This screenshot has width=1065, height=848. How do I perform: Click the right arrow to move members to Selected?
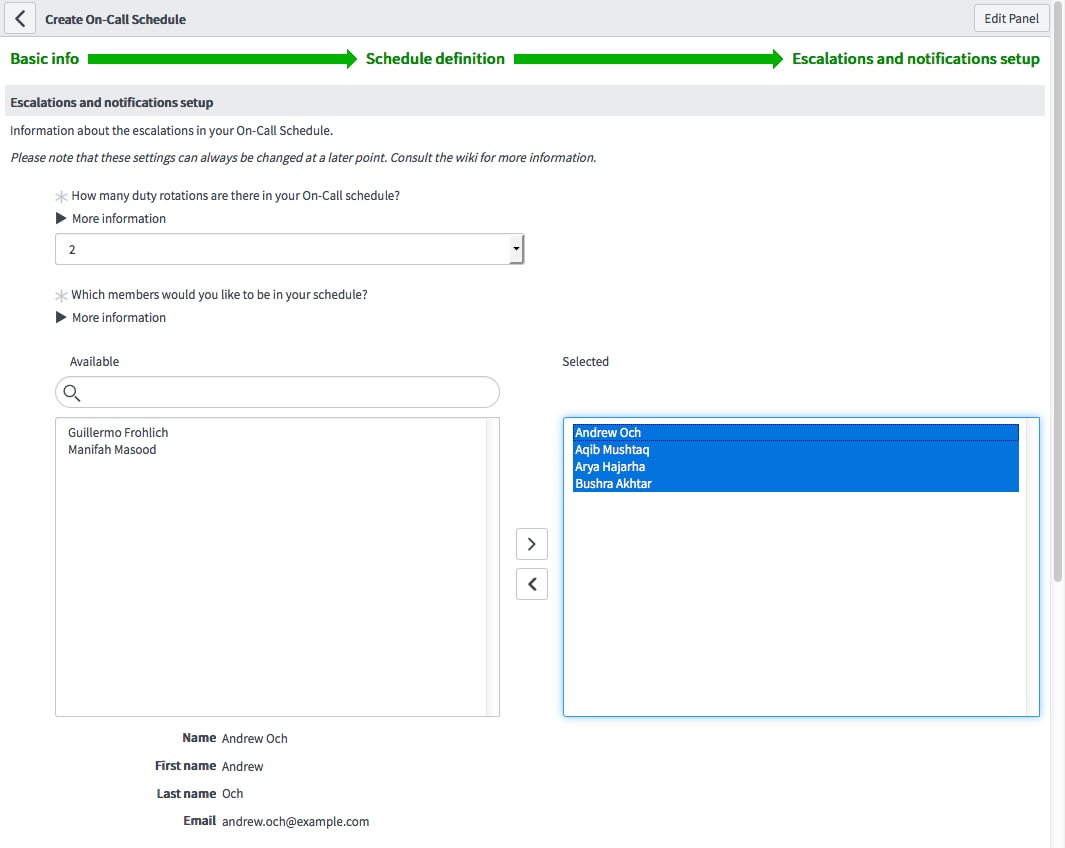click(531, 544)
